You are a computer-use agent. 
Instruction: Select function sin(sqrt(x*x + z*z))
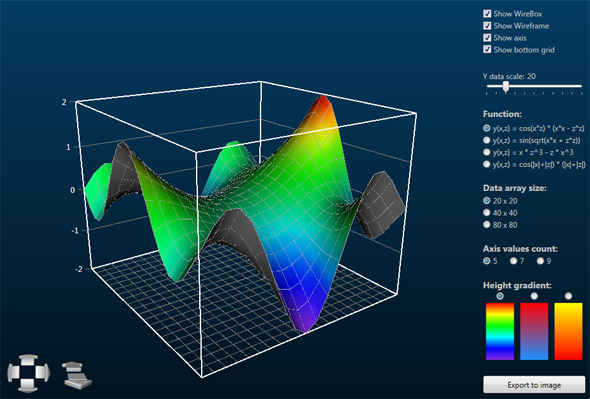(x=487, y=140)
